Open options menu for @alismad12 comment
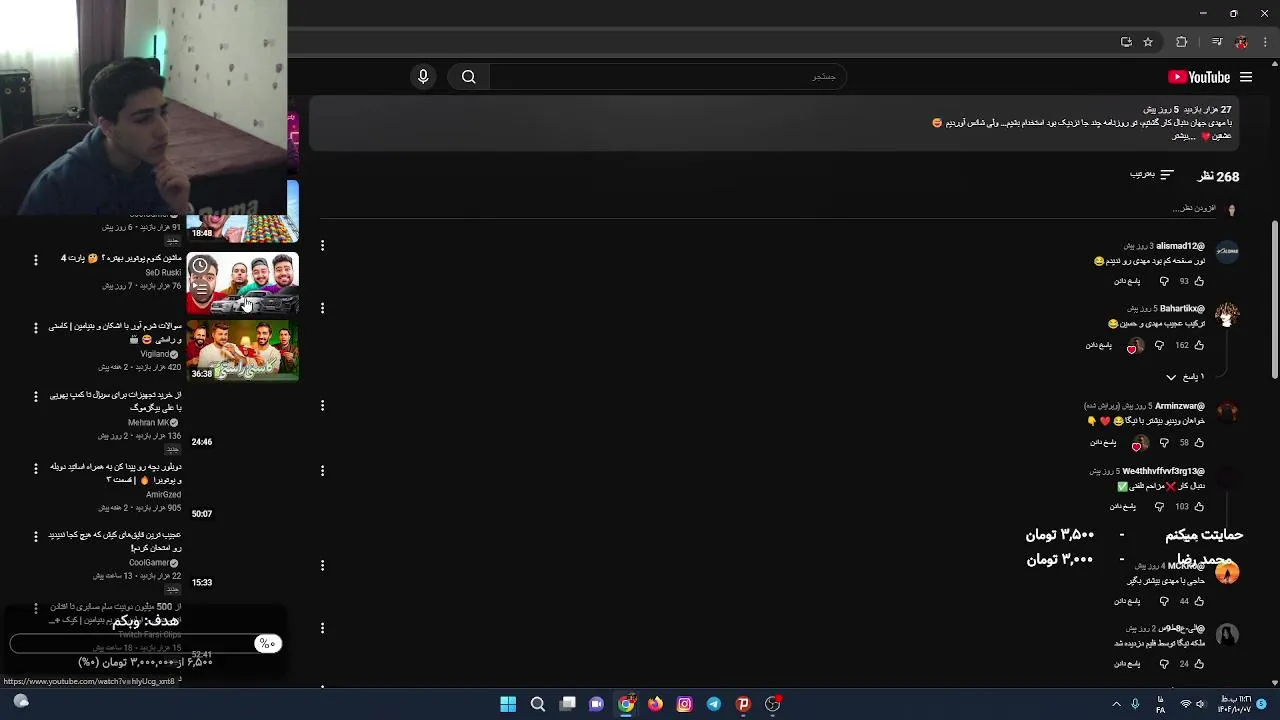The height and width of the screenshot is (720, 1280). tap(322, 245)
